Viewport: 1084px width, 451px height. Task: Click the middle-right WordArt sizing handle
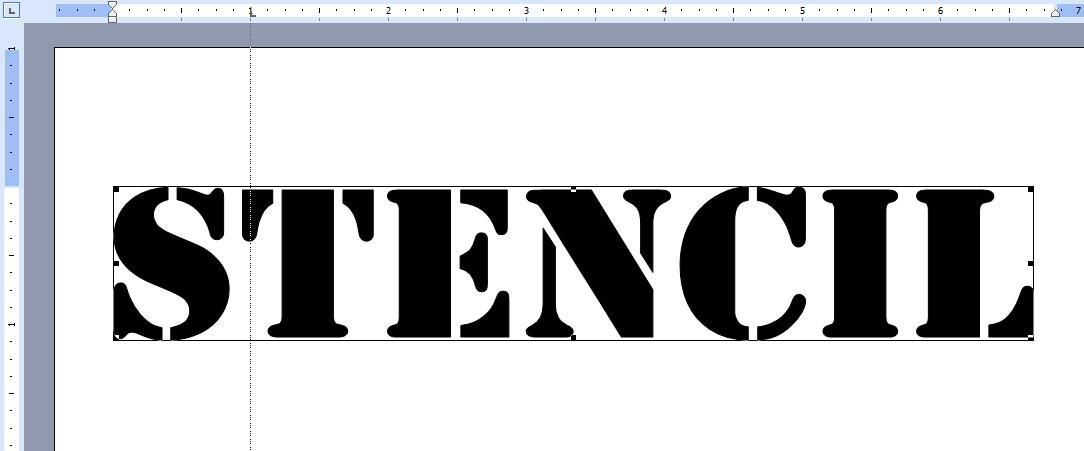(x=1030, y=263)
